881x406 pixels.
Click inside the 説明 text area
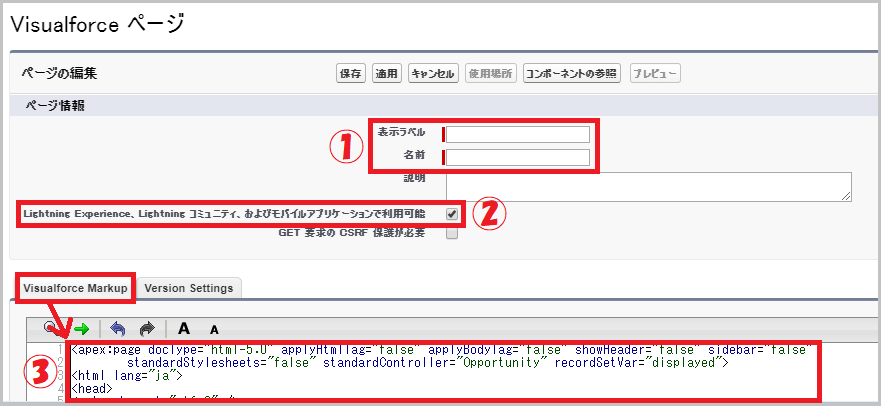tap(648, 186)
